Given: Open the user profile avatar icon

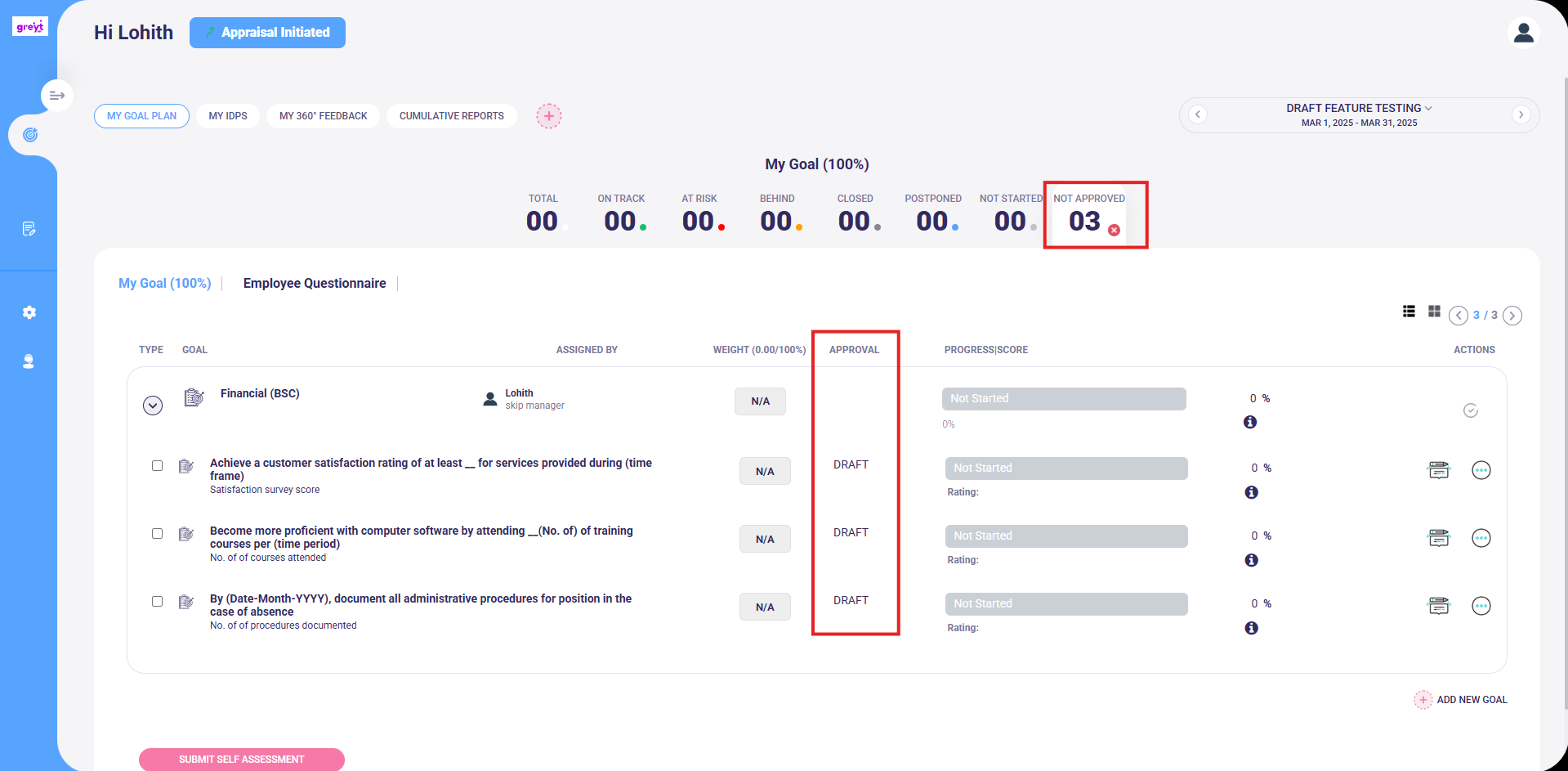Looking at the screenshot, I should (1523, 33).
